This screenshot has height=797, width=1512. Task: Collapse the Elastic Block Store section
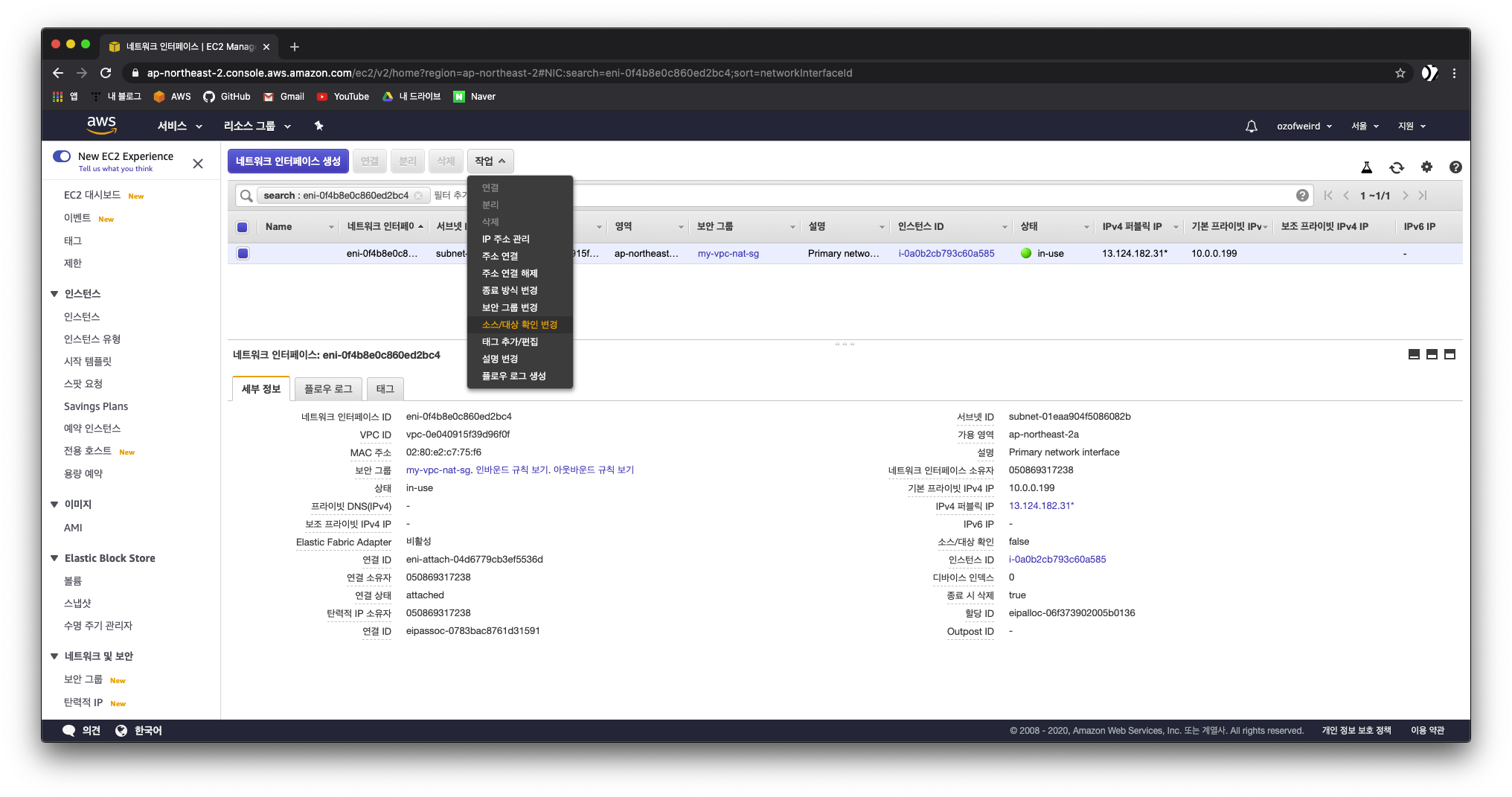click(54, 558)
